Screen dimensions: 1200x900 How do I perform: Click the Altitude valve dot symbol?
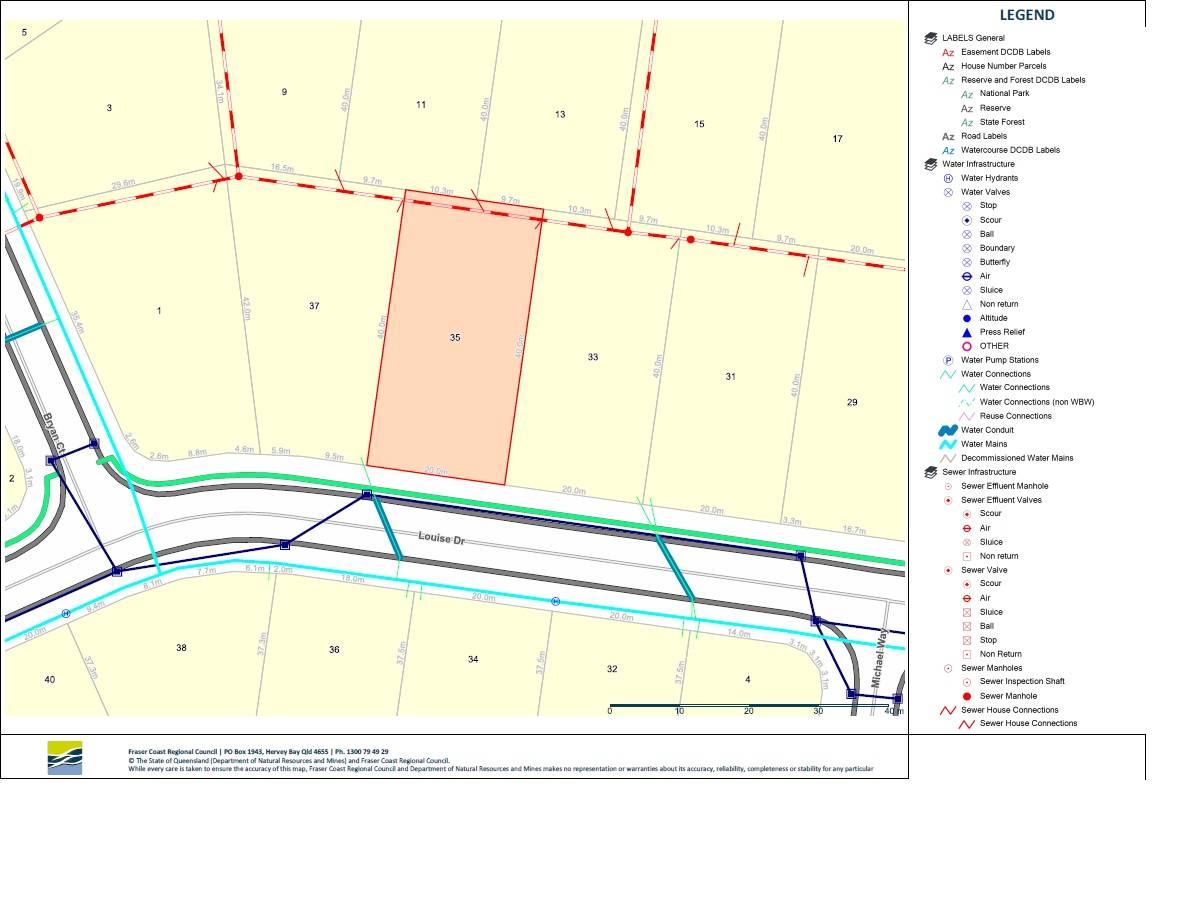[967, 318]
